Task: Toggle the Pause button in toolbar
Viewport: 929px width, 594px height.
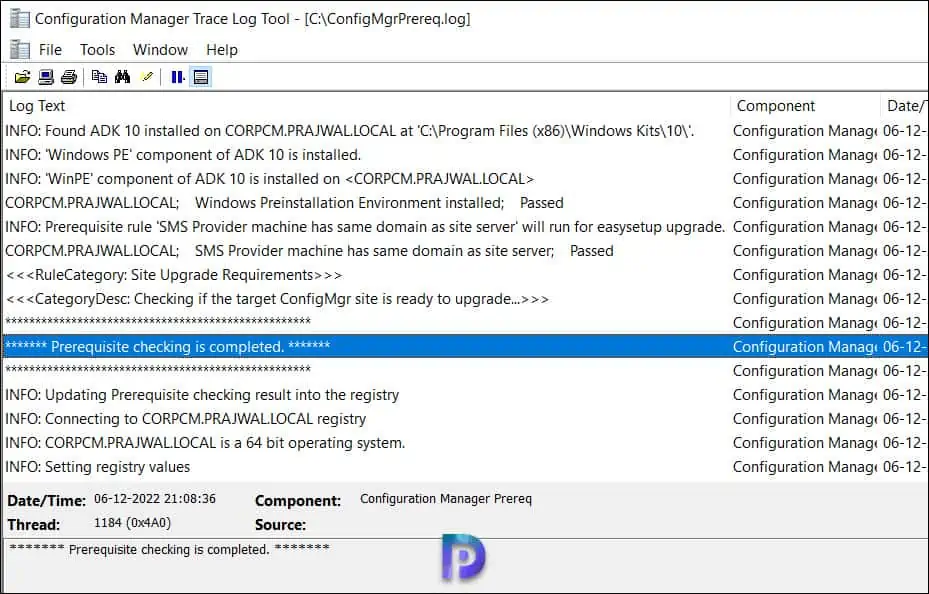Action: pos(177,77)
